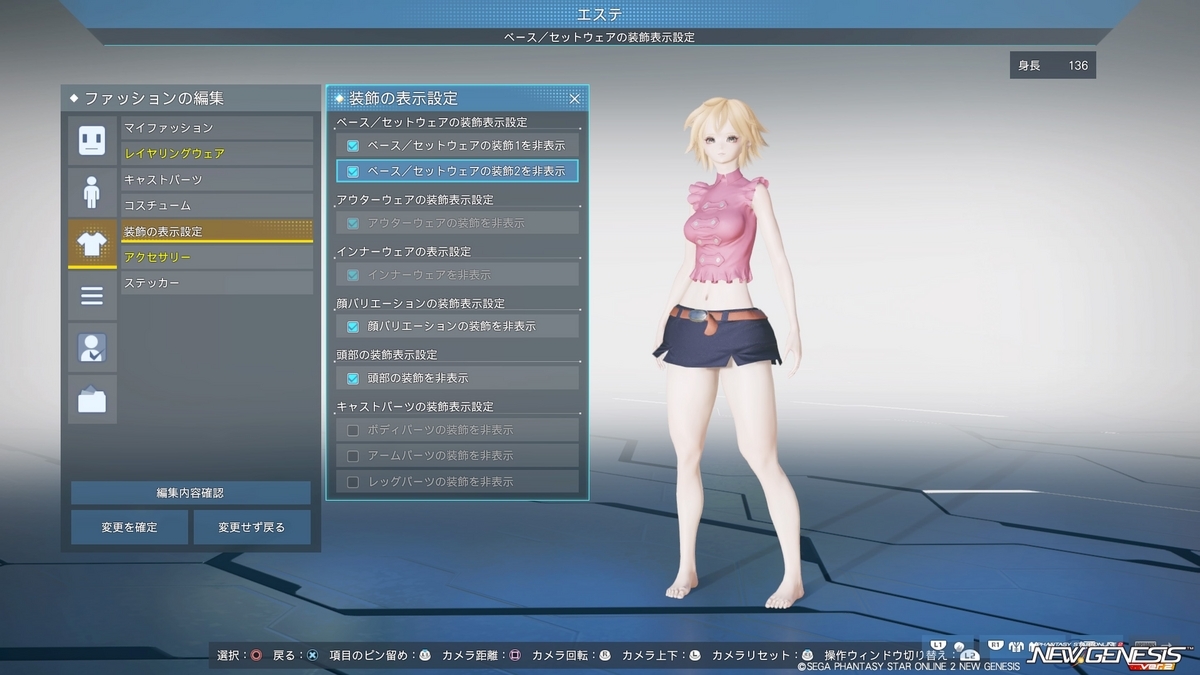Click the button icon next to カメラリセット
This screenshot has height=675, width=1200.
[807, 656]
